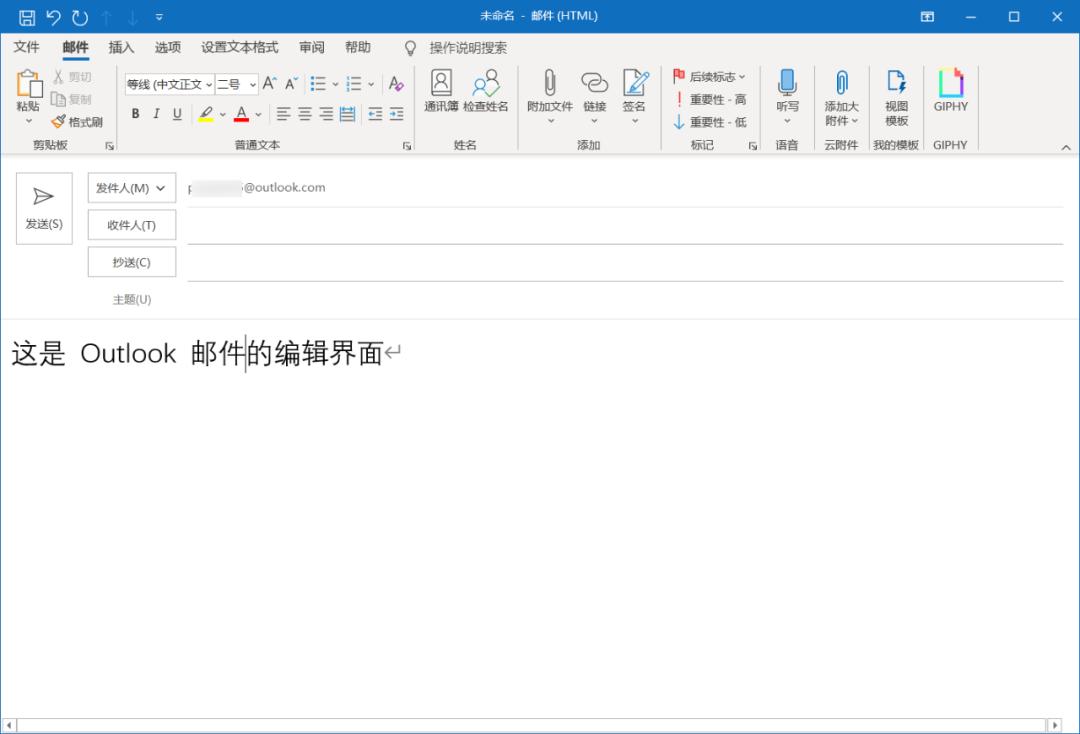Open the GIPHY panel

tap(949, 96)
